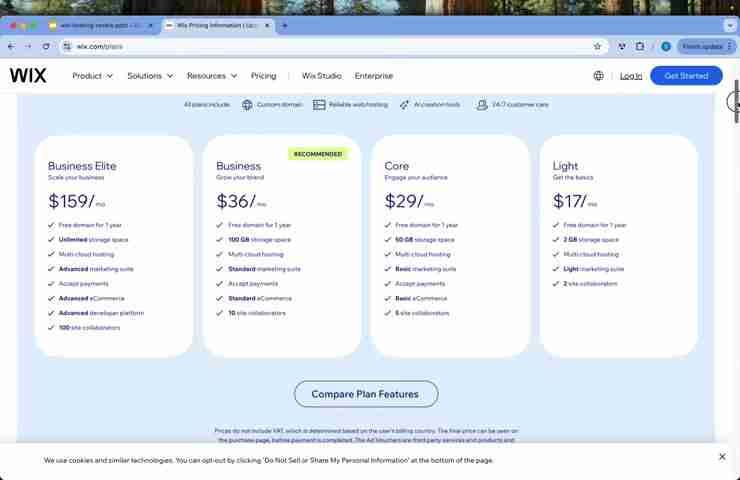The width and height of the screenshot is (740, 480).
Task: Click the $159/mo price
Action: click(x=76, y=202)
